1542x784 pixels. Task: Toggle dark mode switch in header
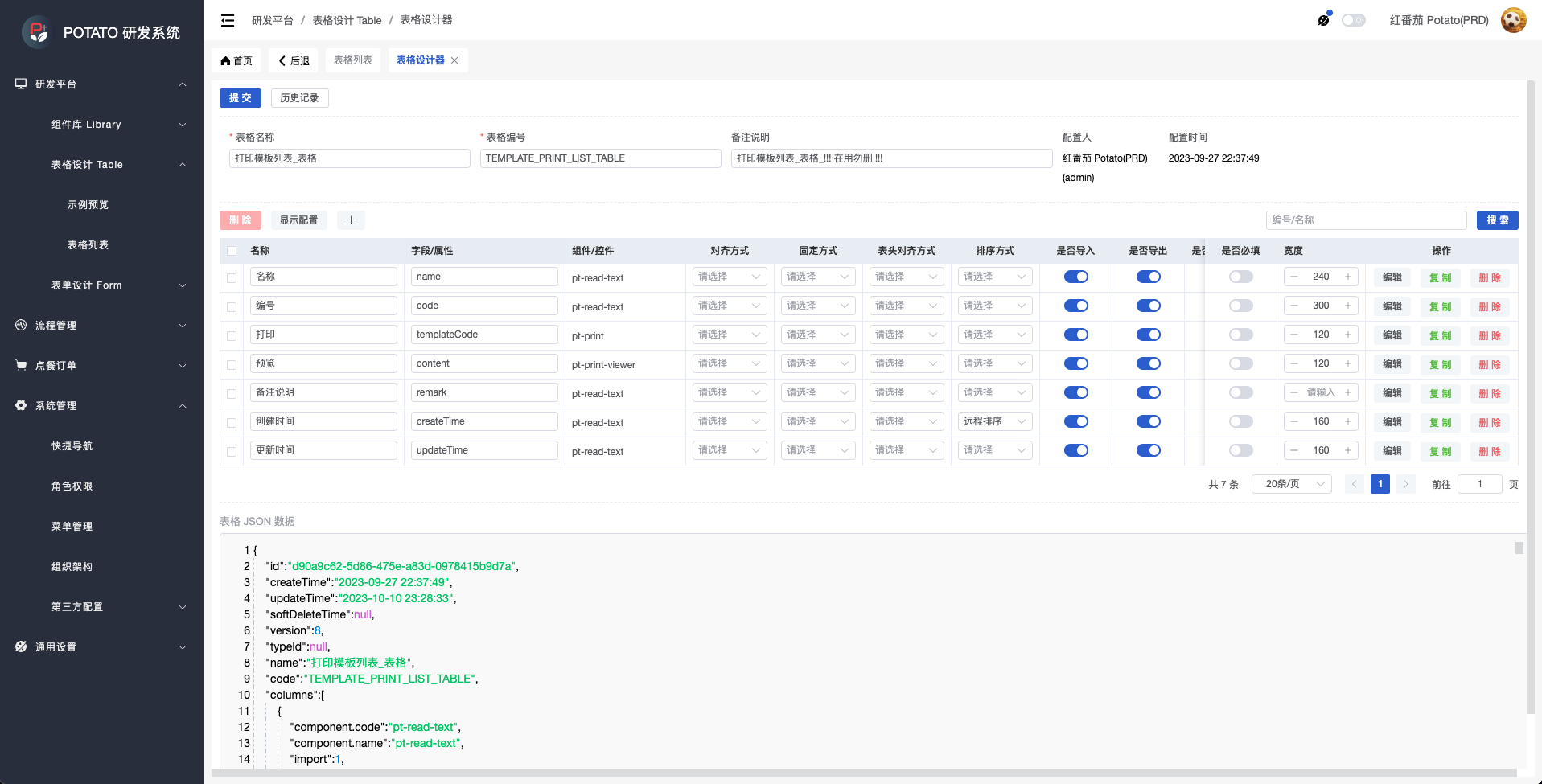[1354, 20]
